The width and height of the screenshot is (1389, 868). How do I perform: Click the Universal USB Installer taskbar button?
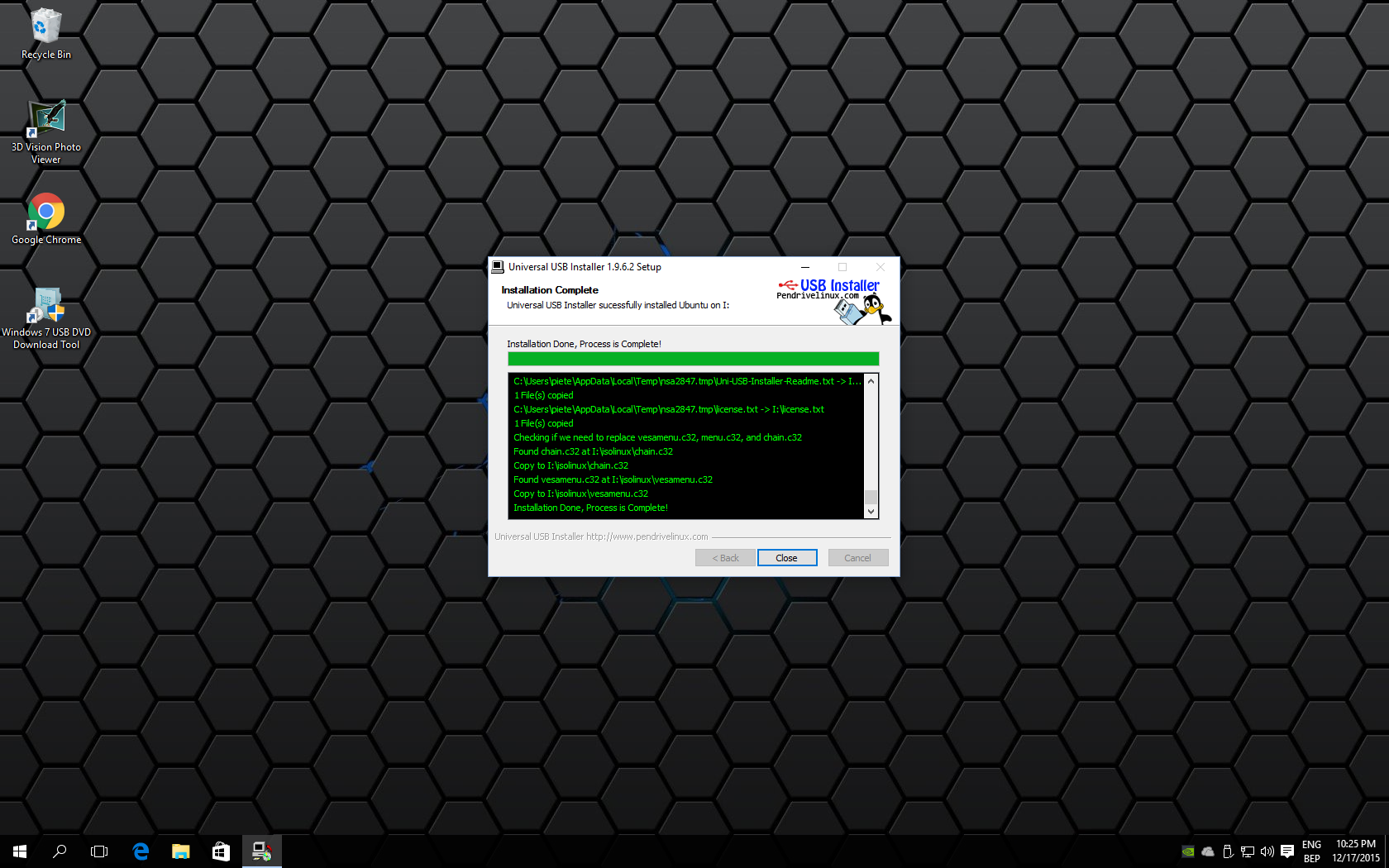click(x=261, y=851)
